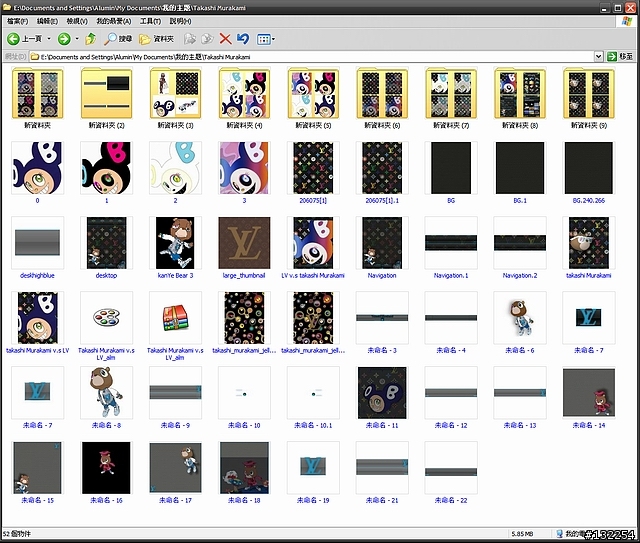Click the blue Undo arrow icon
The image size is (640, 543).
(242, 39)
